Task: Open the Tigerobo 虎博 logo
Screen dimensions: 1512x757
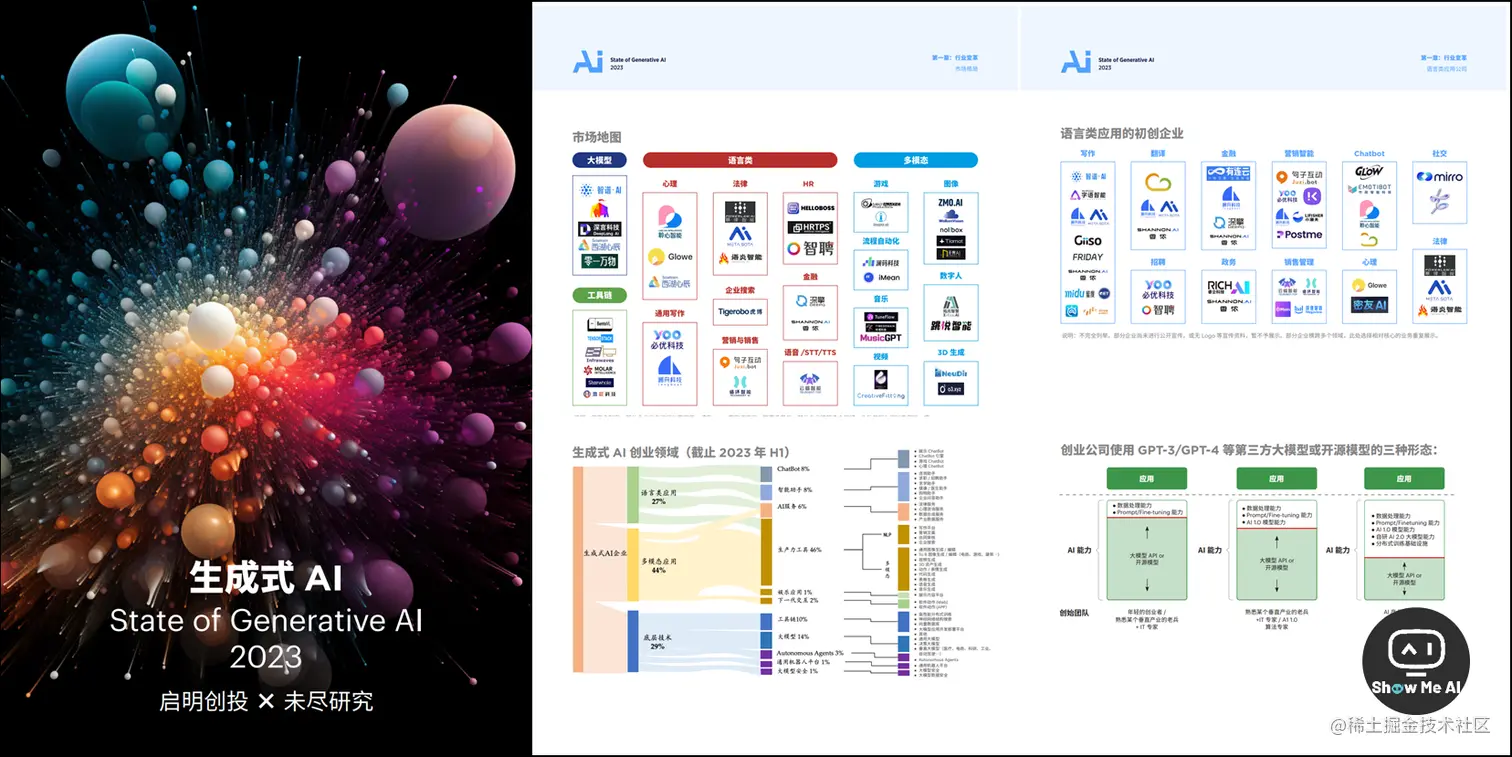Action: click(x=740, y=312)
